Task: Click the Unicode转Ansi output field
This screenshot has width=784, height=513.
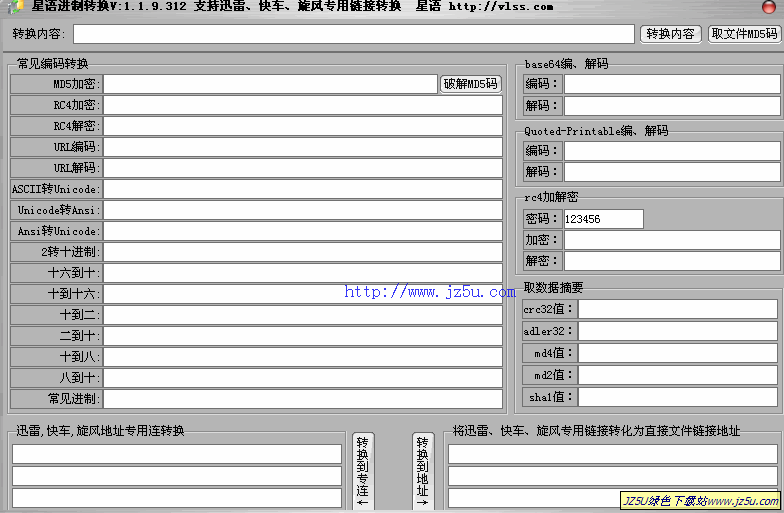Action: 303,210
